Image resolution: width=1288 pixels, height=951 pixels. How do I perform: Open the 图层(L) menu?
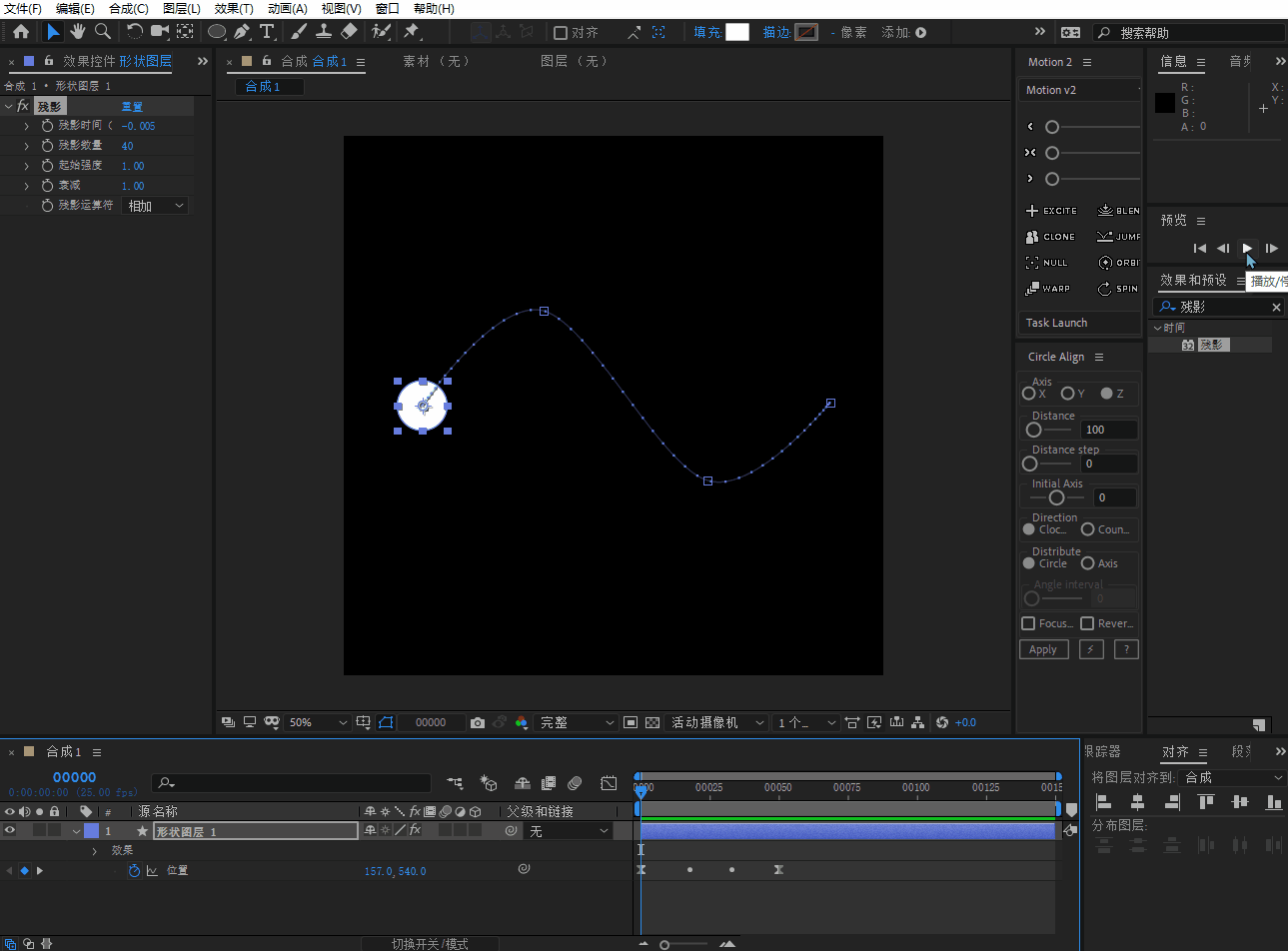pos(182,9)
